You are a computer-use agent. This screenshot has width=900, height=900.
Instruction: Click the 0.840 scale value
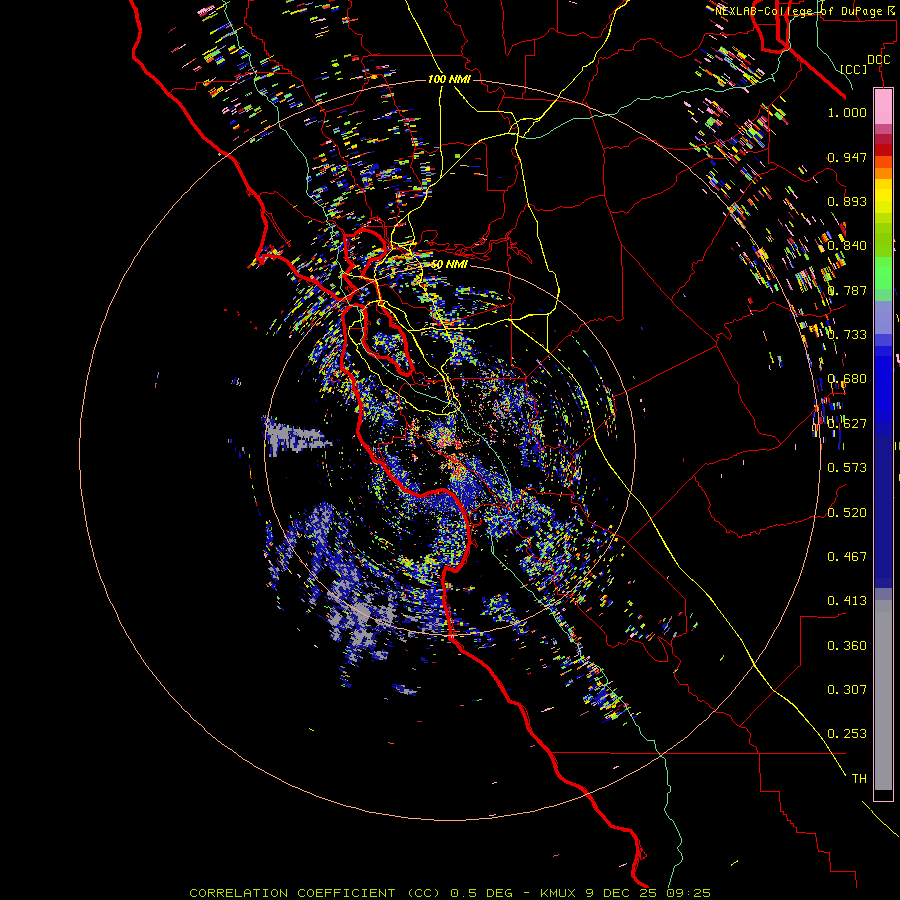click(847, 246)
